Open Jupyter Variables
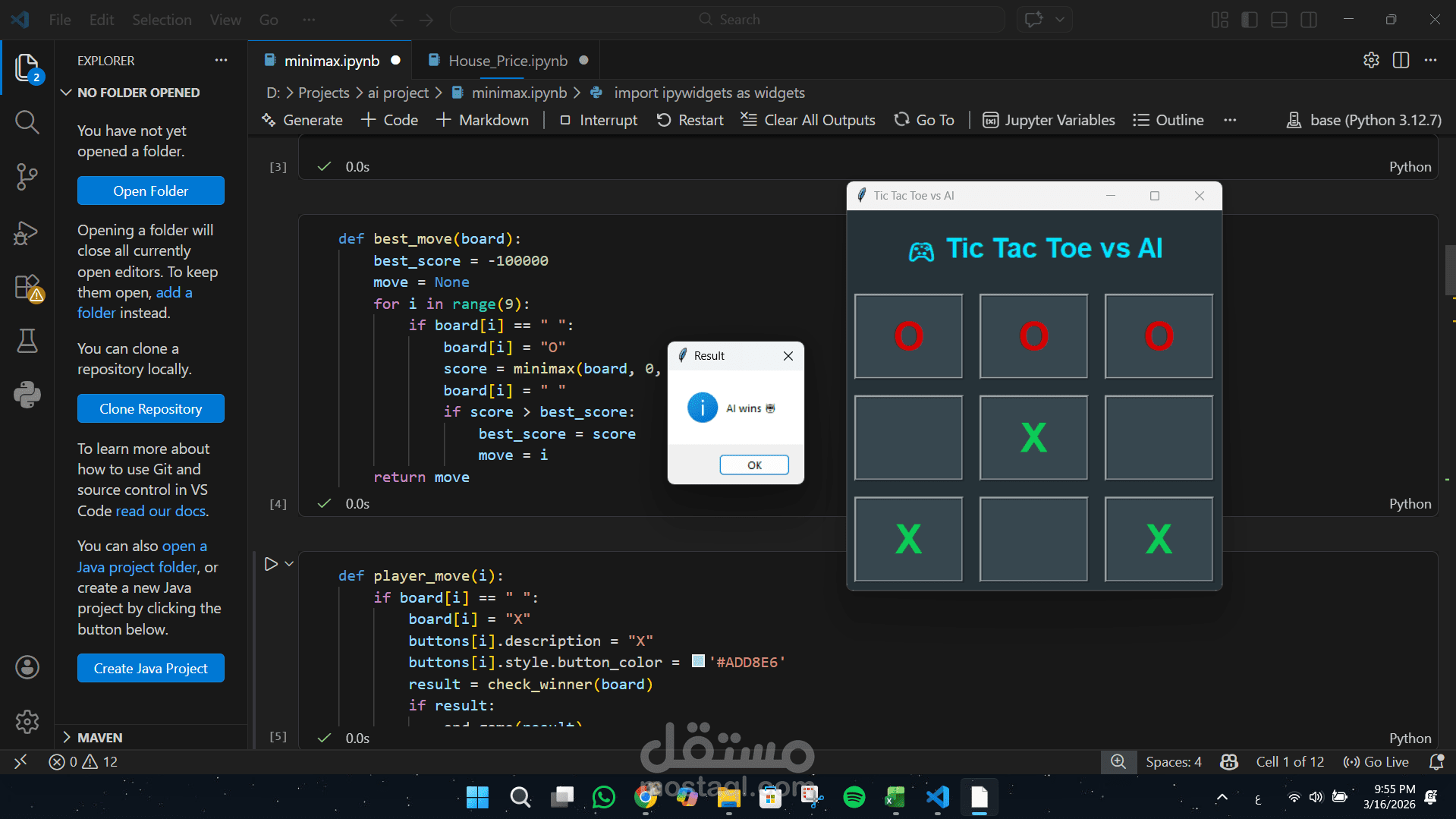The height and width of the screenshot is (819, 1456). tap(1048, 120)
